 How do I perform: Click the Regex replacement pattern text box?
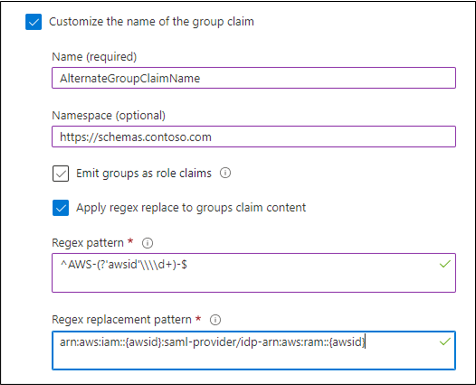pyautogui.click(x=254, y=350)
